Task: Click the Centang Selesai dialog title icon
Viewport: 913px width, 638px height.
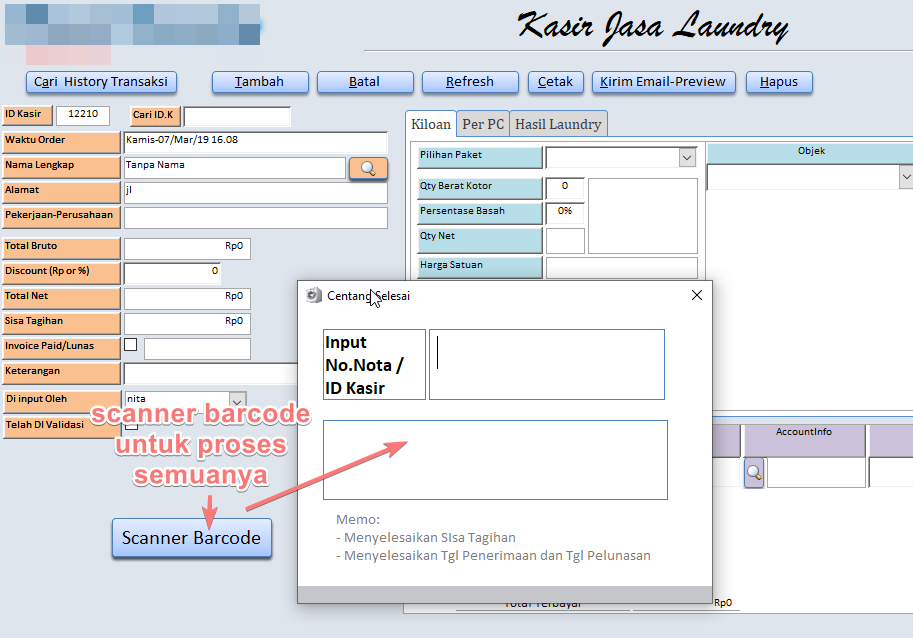Action: tap(314, 295)
